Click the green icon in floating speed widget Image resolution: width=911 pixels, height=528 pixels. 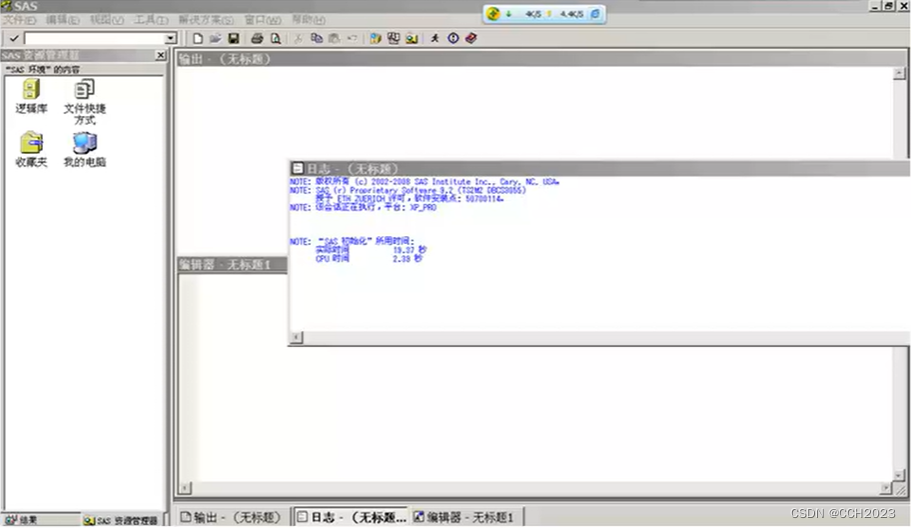pyautogui.click(x=493, y=14)
